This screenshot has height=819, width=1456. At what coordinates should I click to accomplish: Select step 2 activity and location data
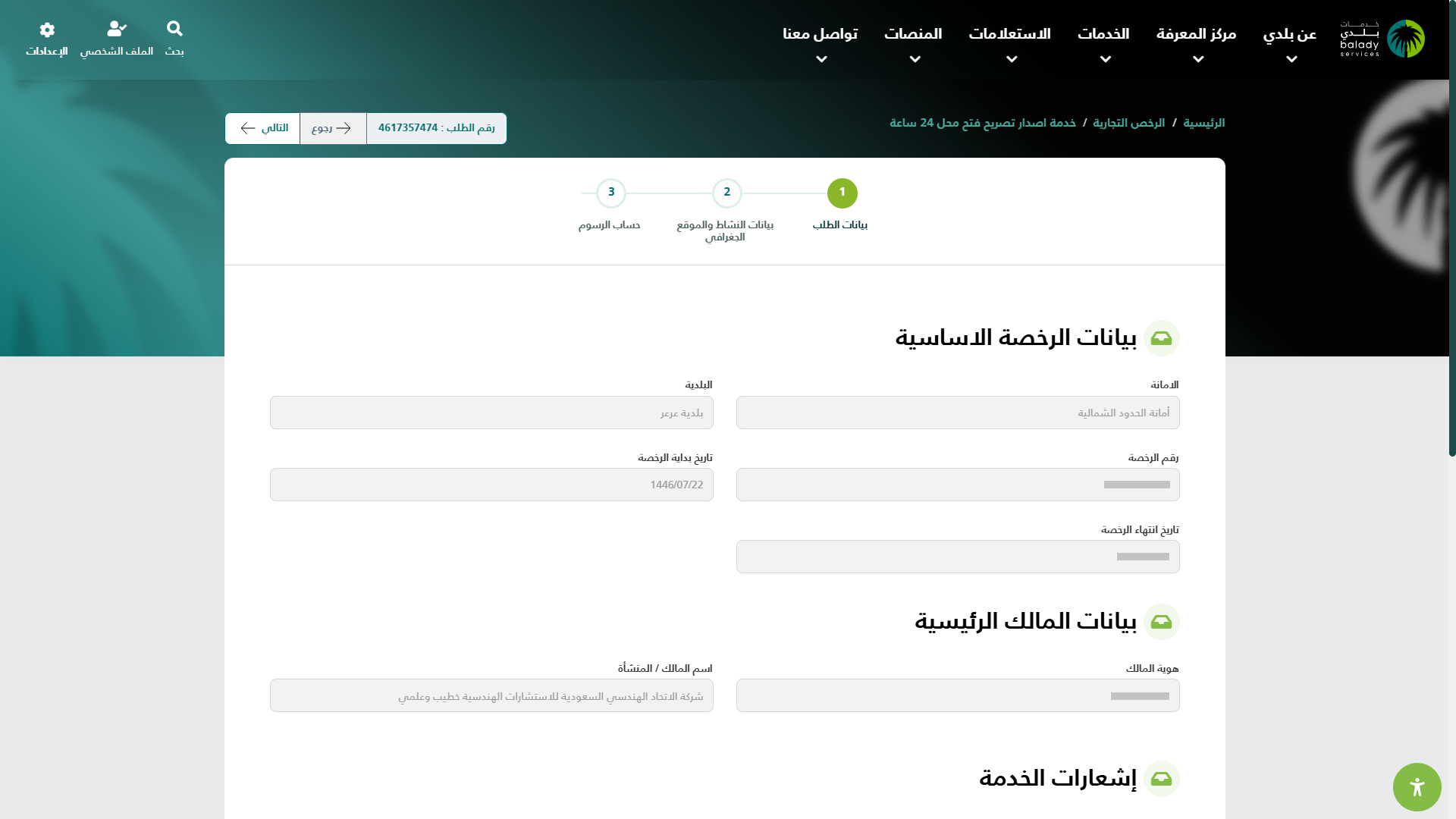pos(726,193)
